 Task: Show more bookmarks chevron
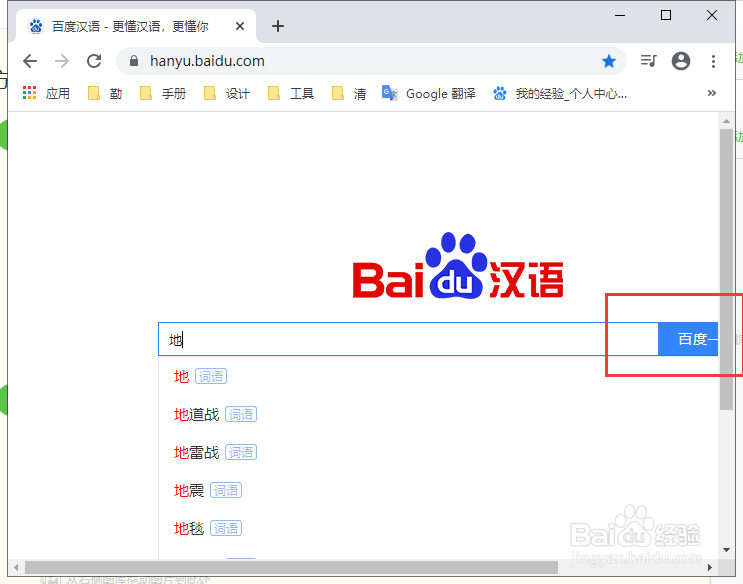pos(711,93)
